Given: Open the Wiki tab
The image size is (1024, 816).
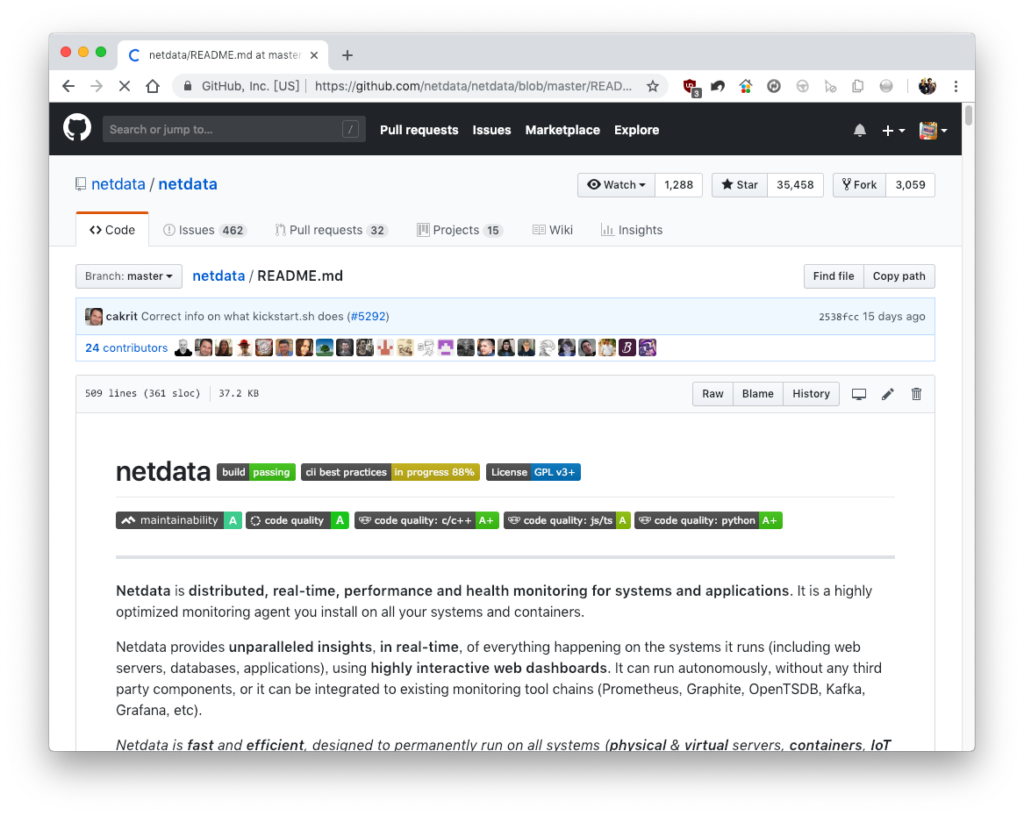Looking at the screenshot, I should [x=552, y=230].
